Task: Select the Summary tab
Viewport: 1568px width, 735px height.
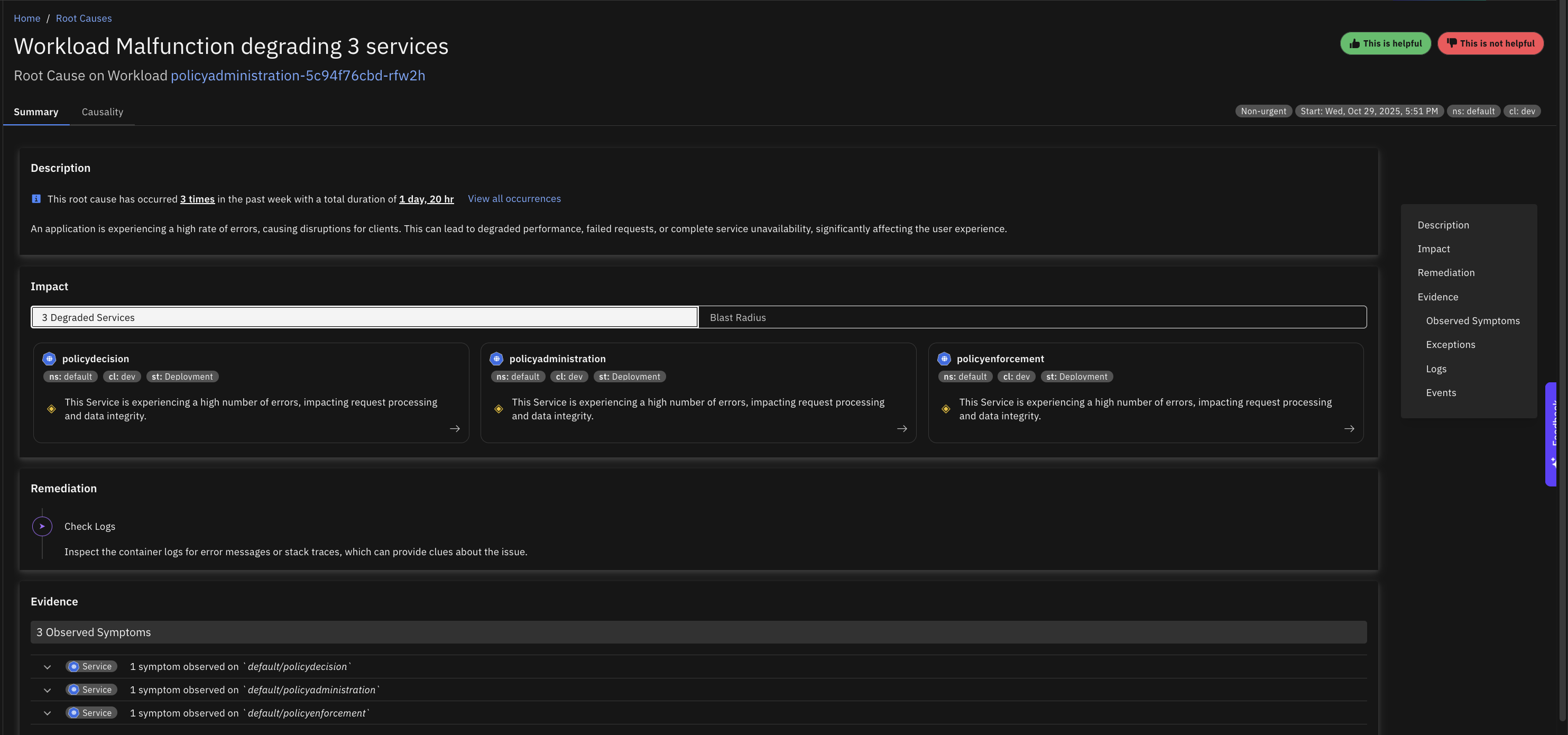Action: (36, 112)
